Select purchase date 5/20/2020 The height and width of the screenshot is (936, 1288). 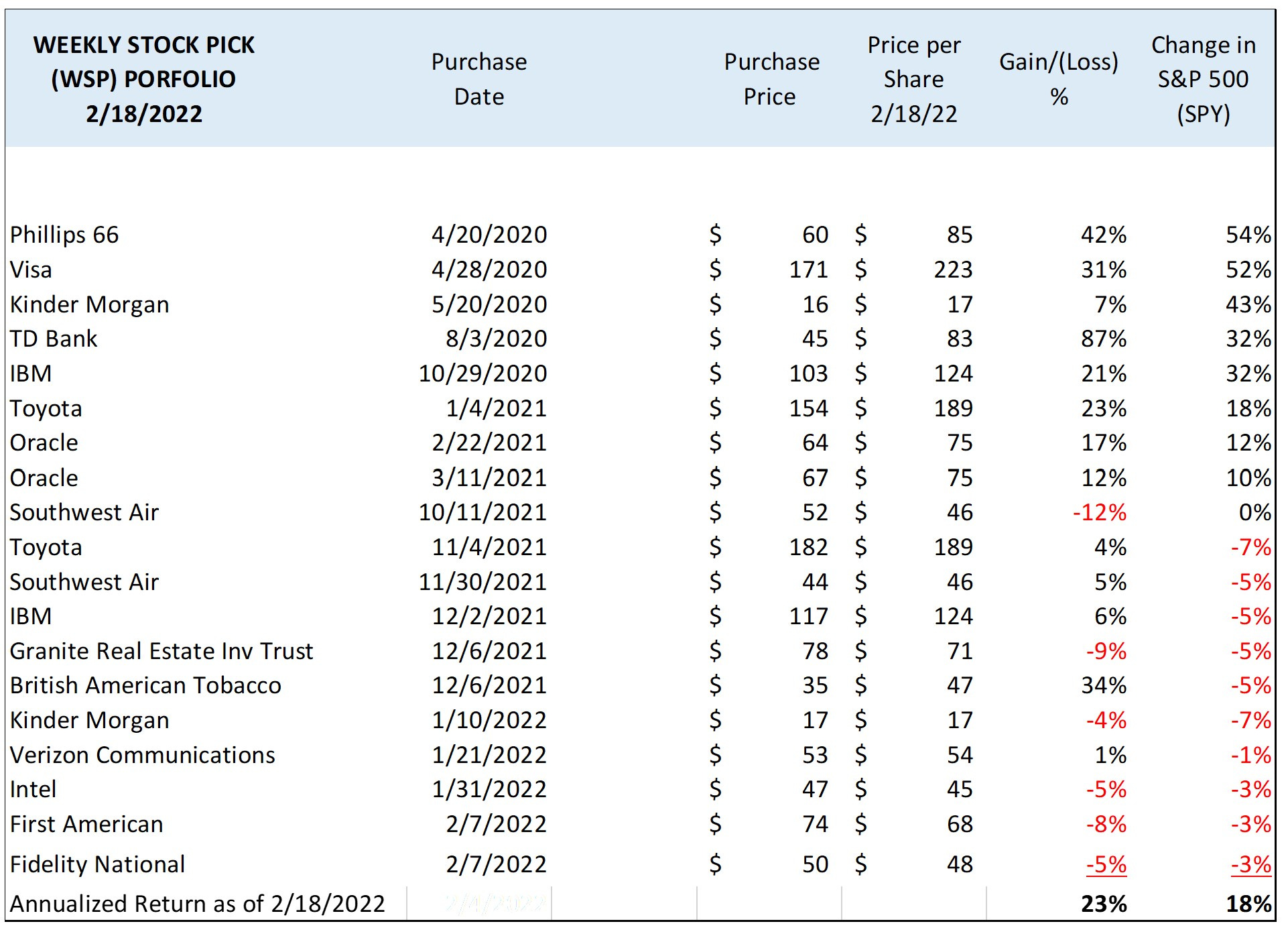pos(489,304)
